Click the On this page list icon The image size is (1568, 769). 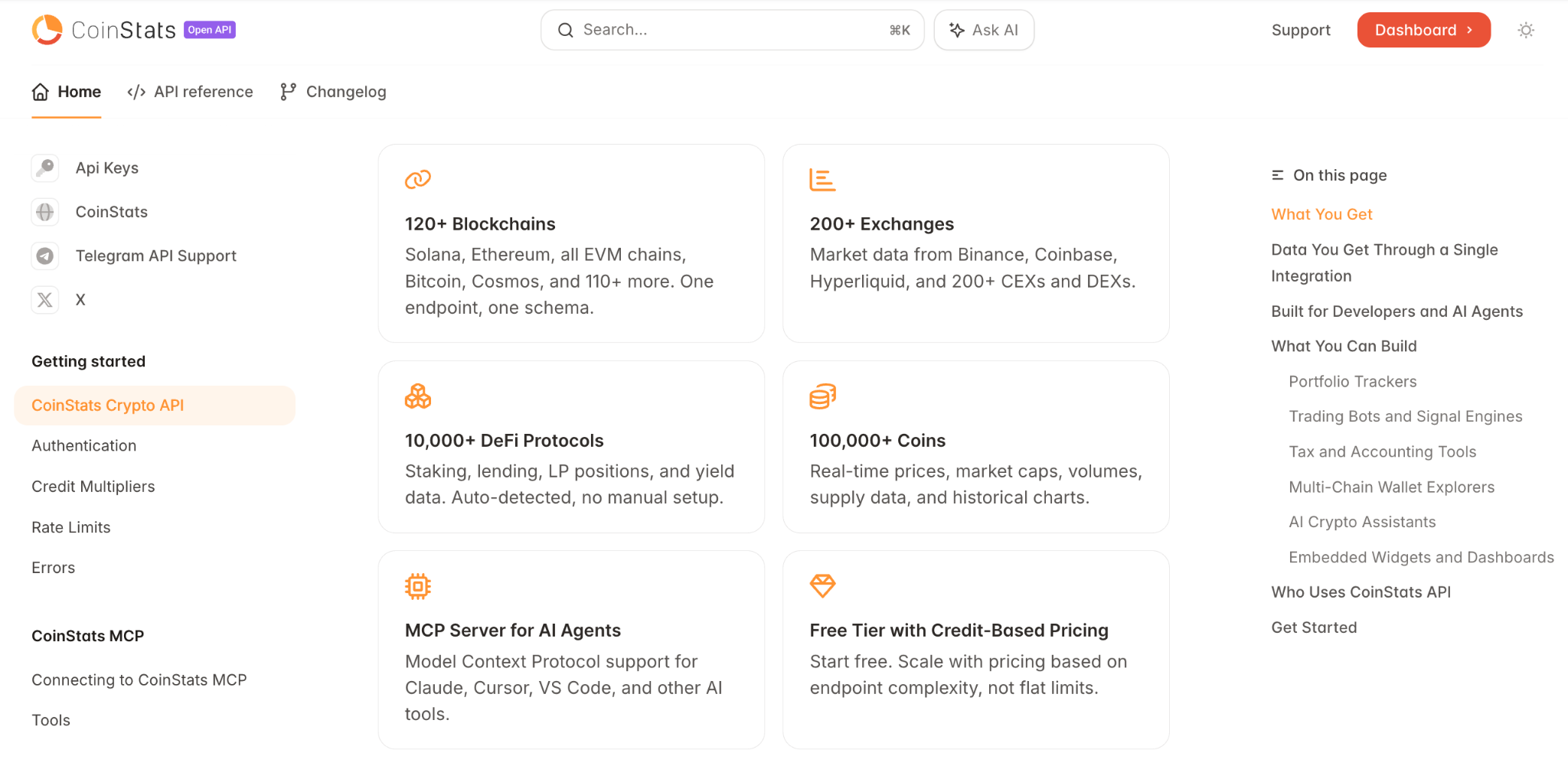pyautogui.click(x=1278, y=175)
